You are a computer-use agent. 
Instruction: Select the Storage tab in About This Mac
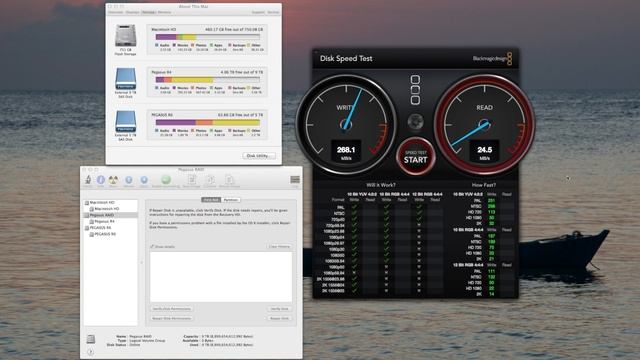149,12
